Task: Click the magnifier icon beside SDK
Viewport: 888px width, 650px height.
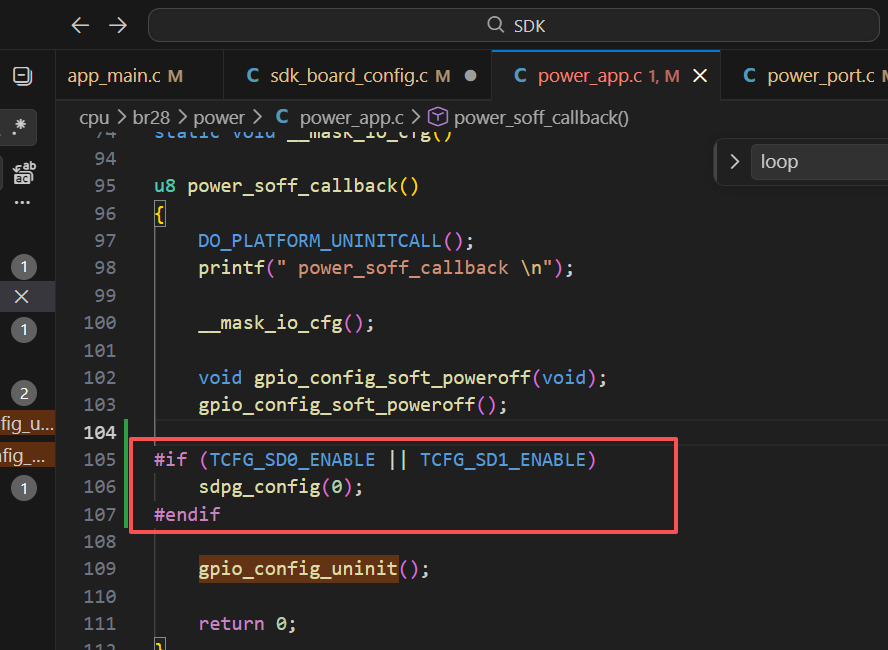Action: click(x=496, y=25)
